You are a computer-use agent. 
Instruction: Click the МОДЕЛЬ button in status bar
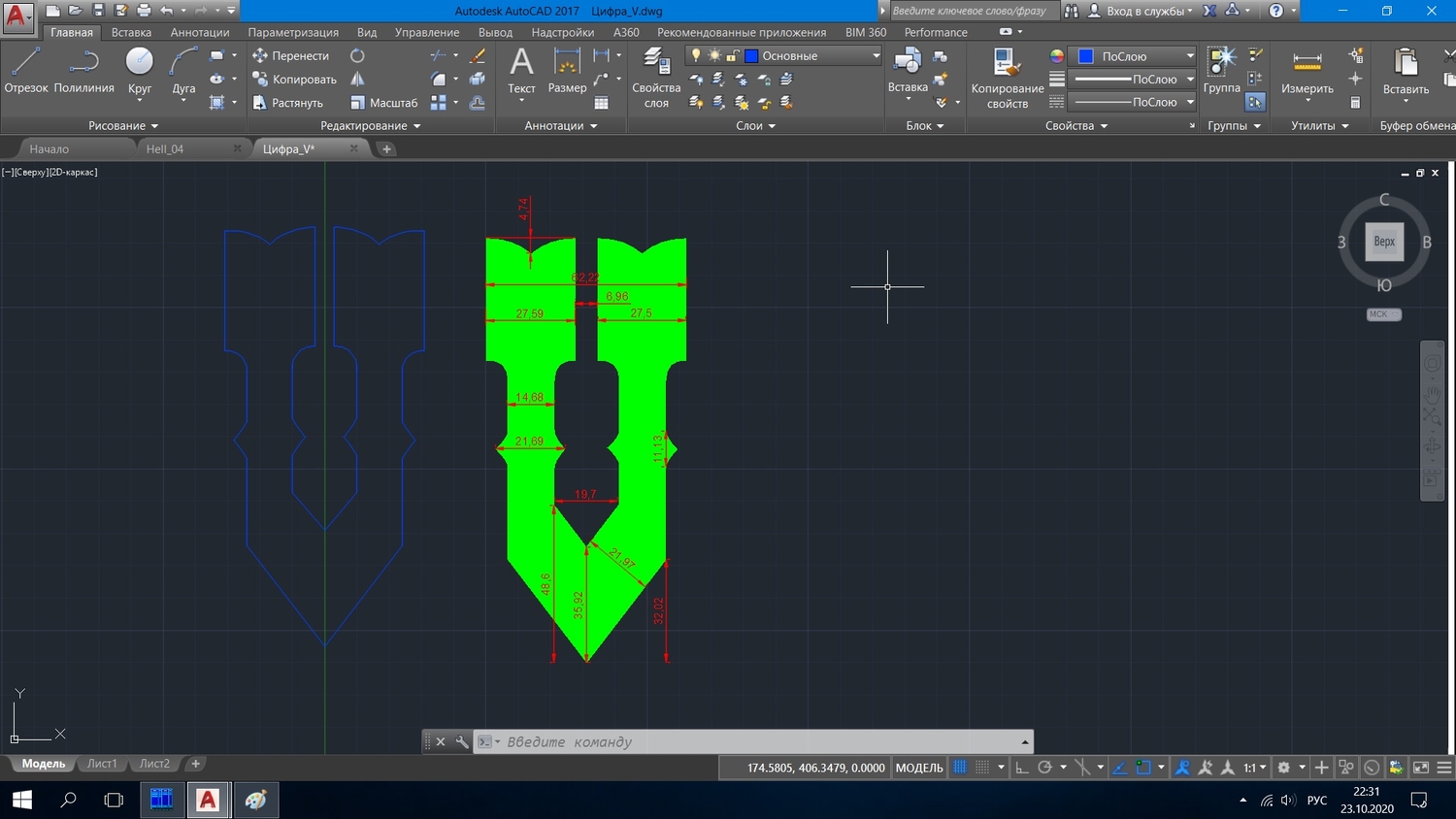coord(918,768)
